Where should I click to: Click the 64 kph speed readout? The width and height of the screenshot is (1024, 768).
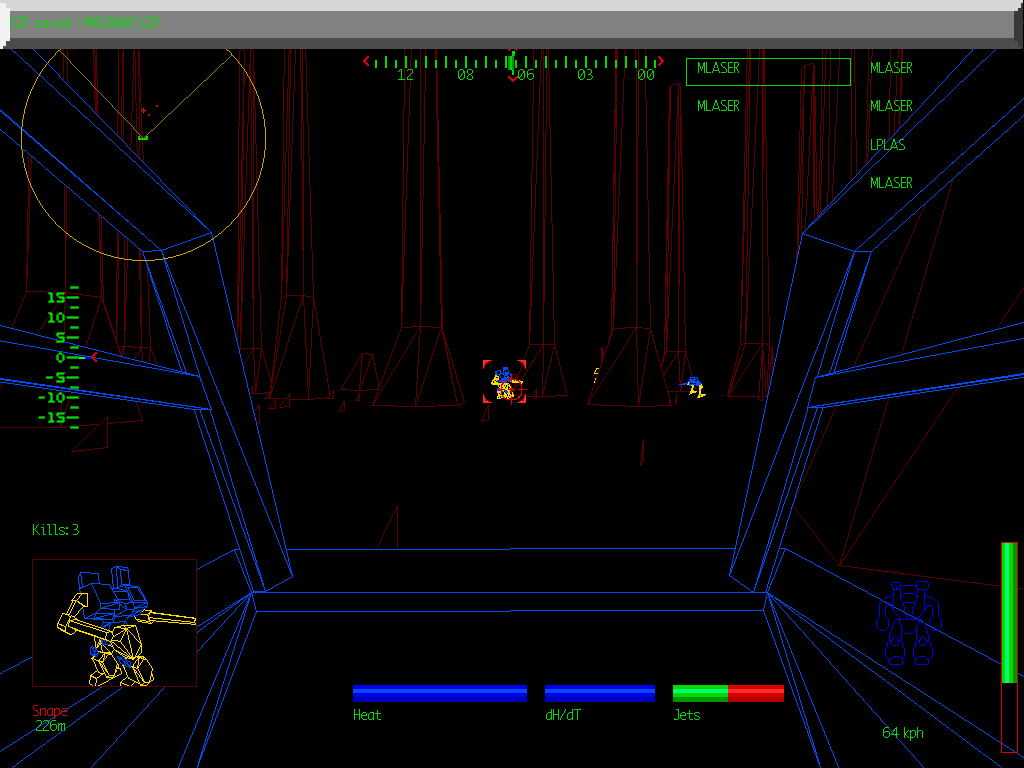[902, 733]
